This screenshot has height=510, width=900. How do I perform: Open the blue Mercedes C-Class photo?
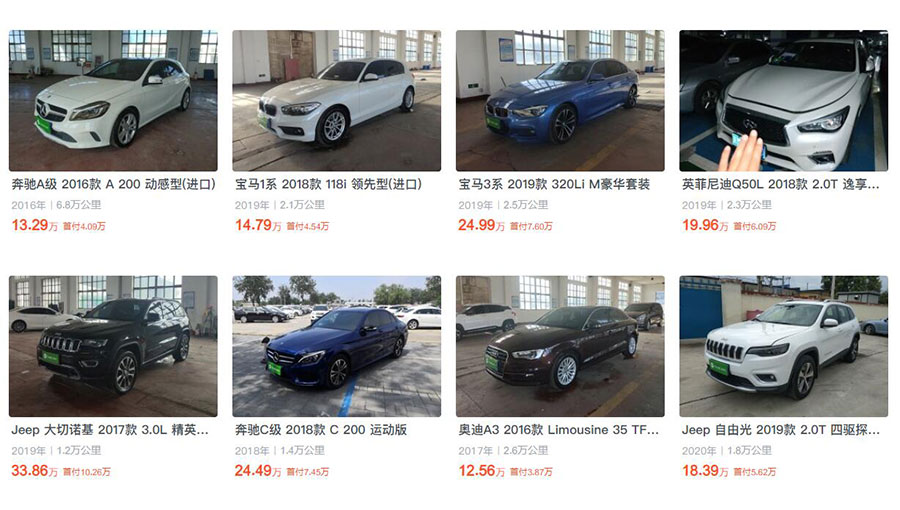pyautogui.click(x=336, y=346)
